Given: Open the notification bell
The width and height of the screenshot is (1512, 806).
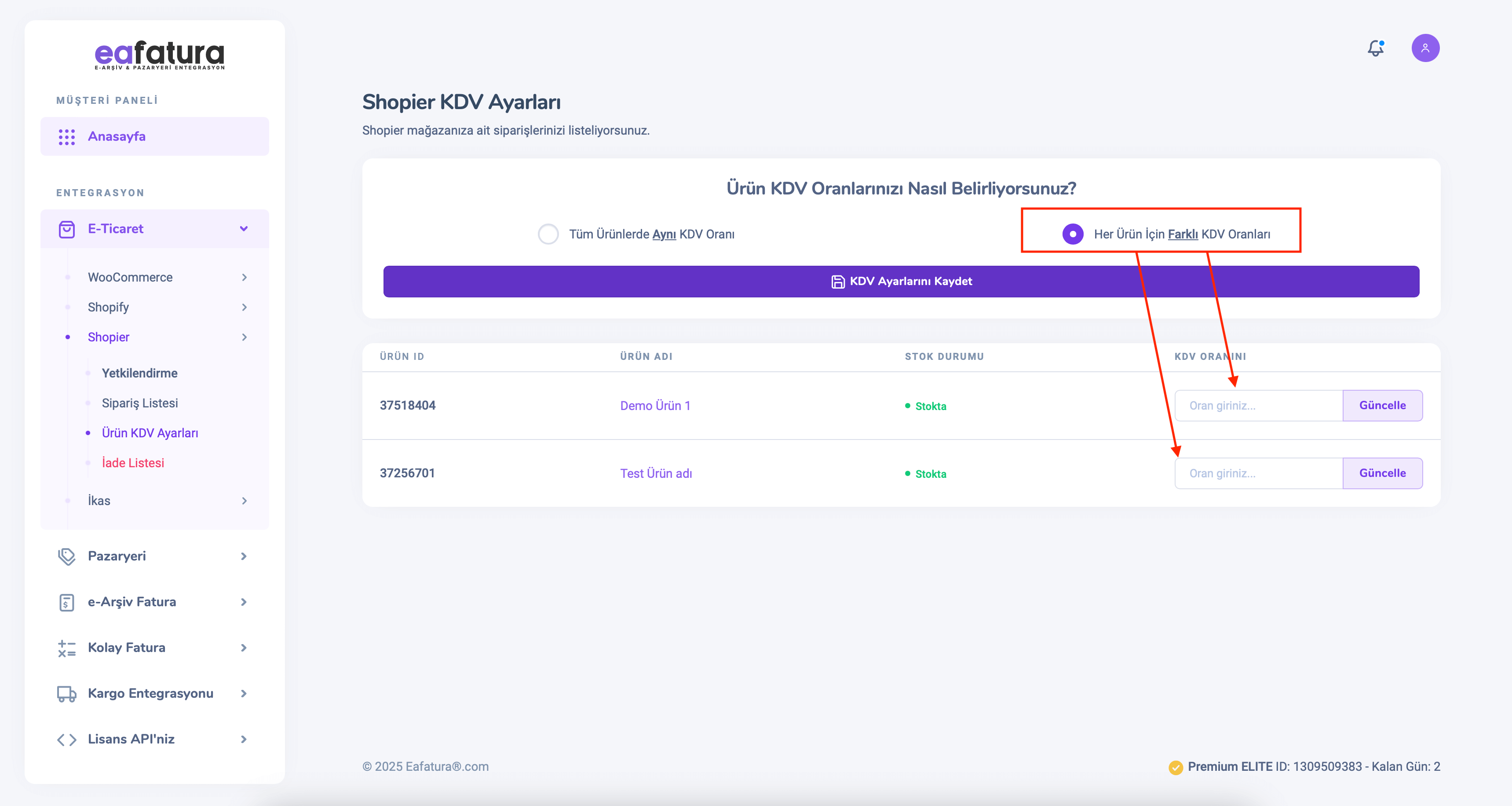Looking at the screenshot, I should (1375, 48).
